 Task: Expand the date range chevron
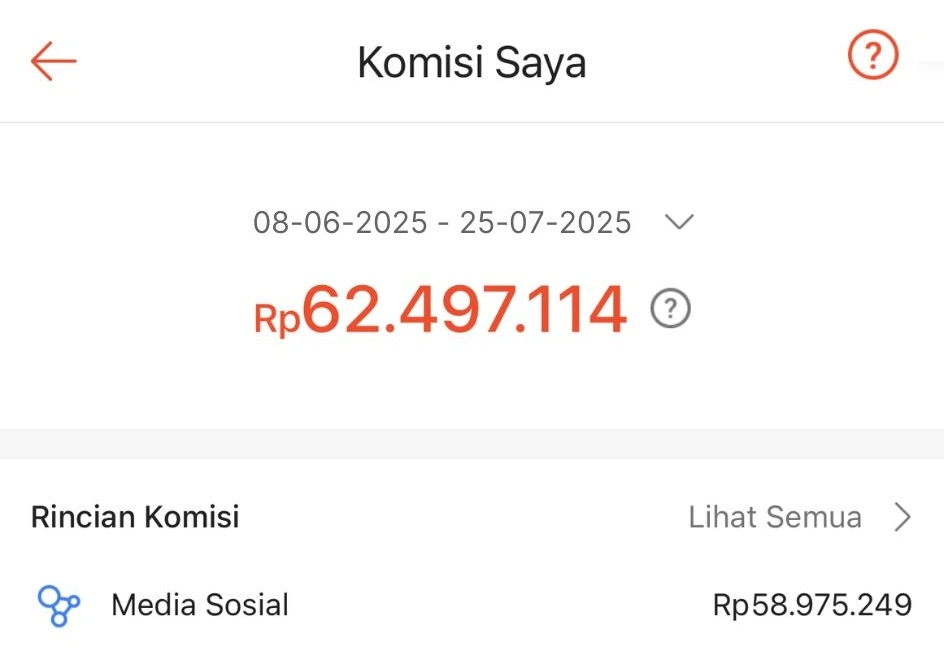[679, 222]
